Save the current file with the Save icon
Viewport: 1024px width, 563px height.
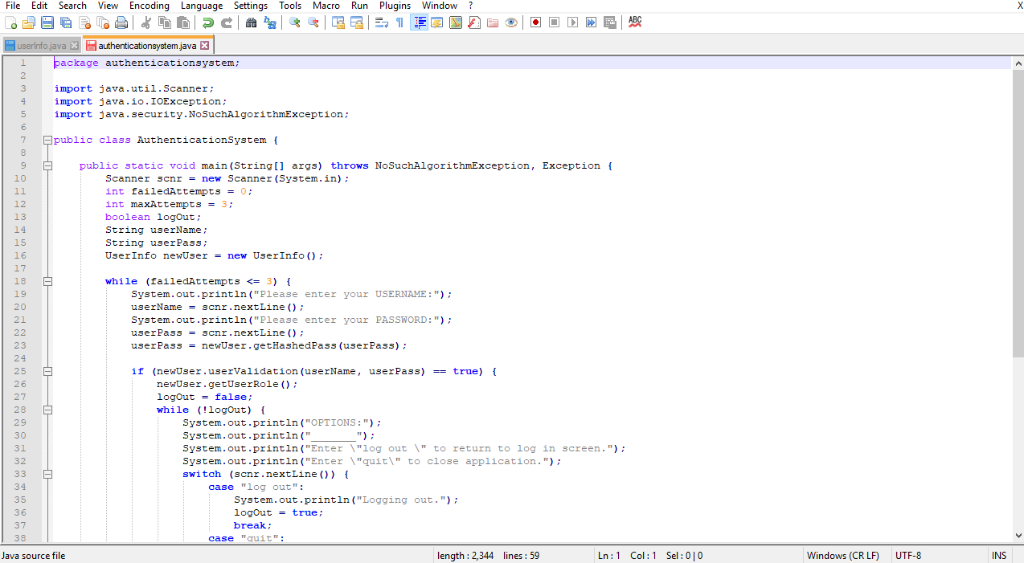click(47, 23)
